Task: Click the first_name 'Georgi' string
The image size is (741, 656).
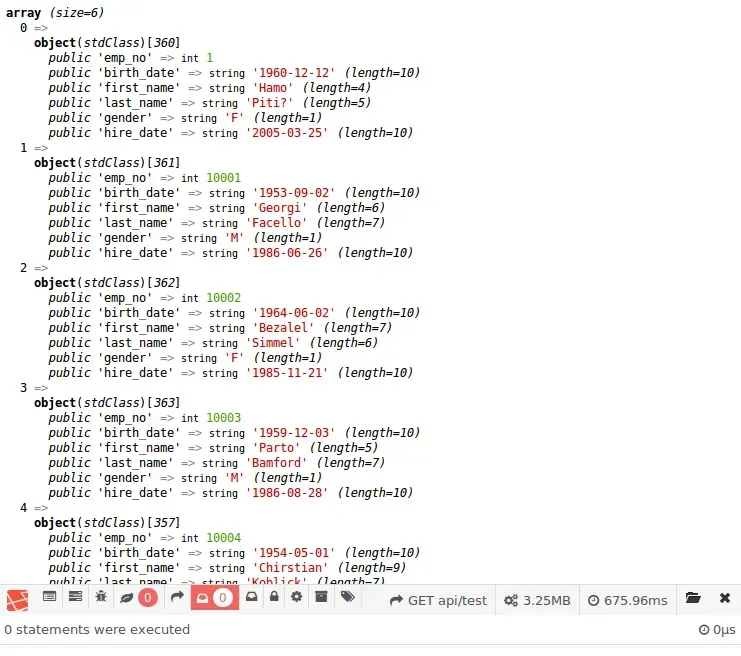Action: 280,208
